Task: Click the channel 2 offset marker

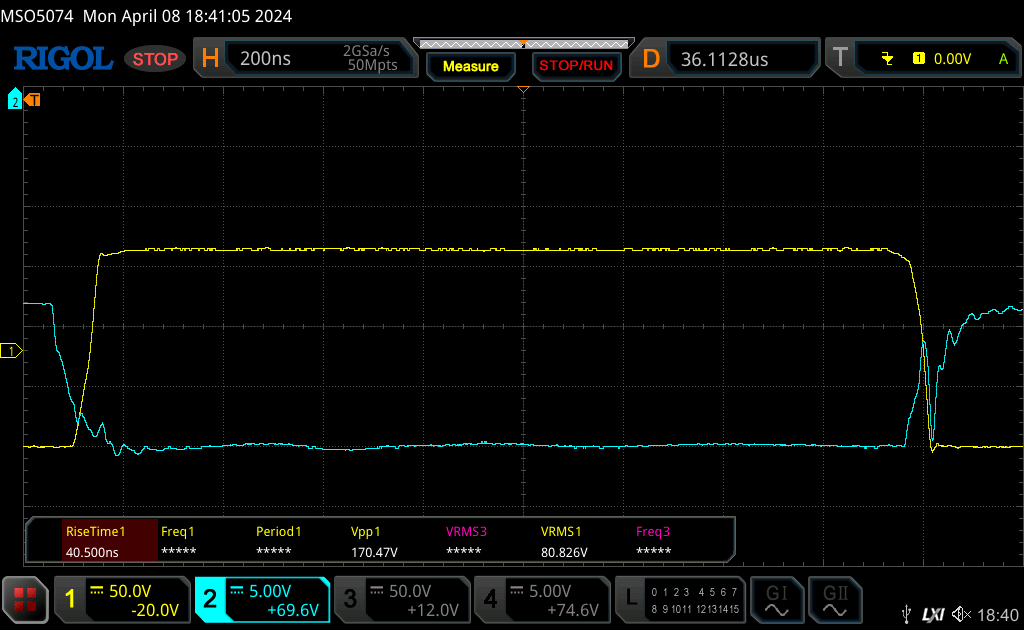Action: 14,99
